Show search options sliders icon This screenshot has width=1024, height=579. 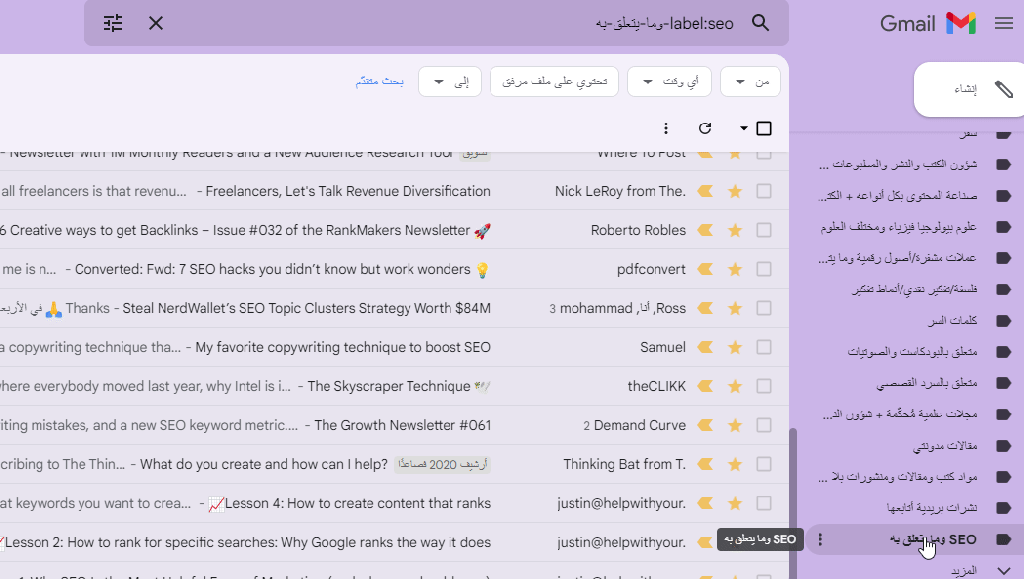click(x=113, y=23)
